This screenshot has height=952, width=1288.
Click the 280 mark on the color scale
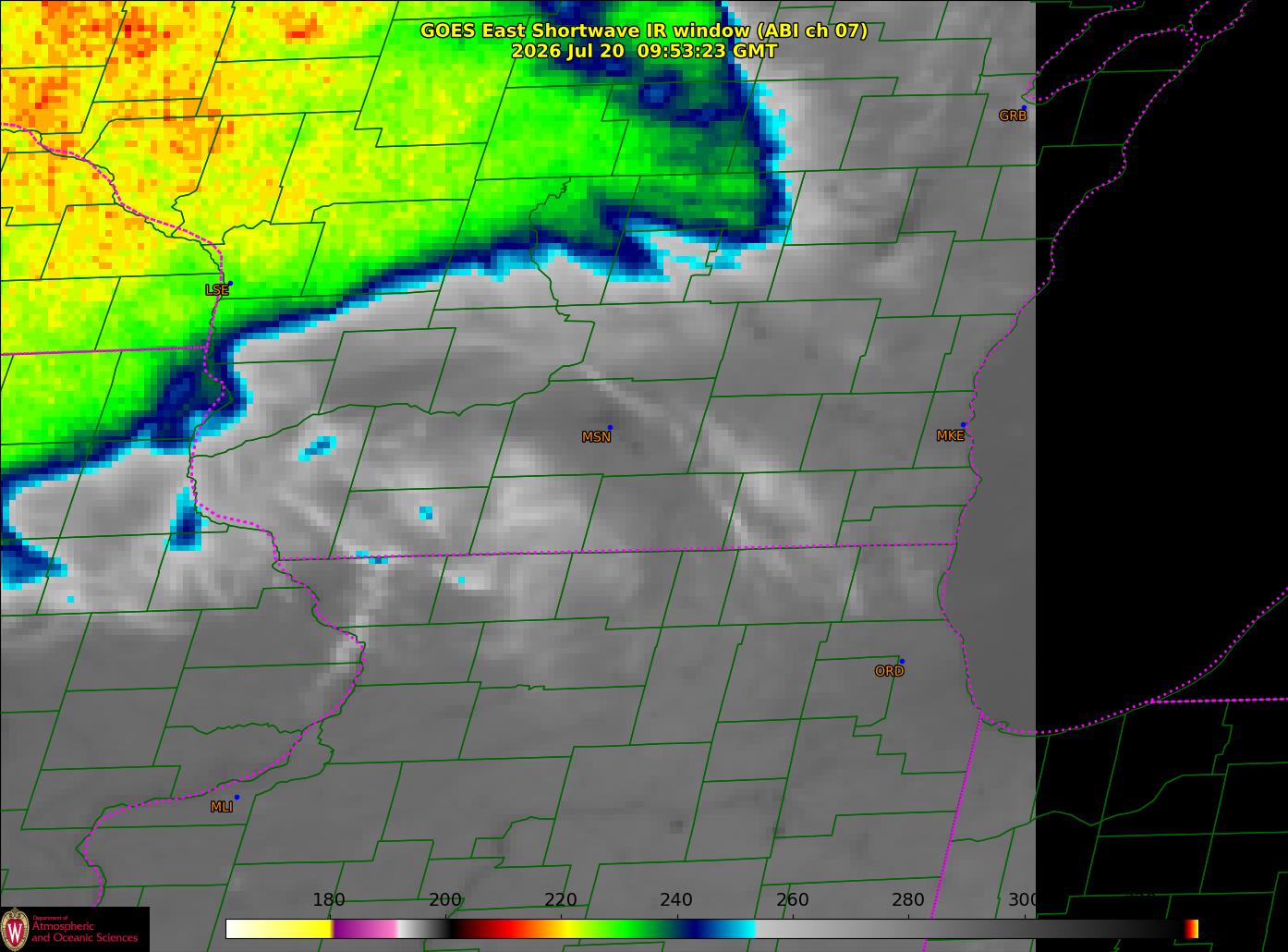click(x=907, y=900)
